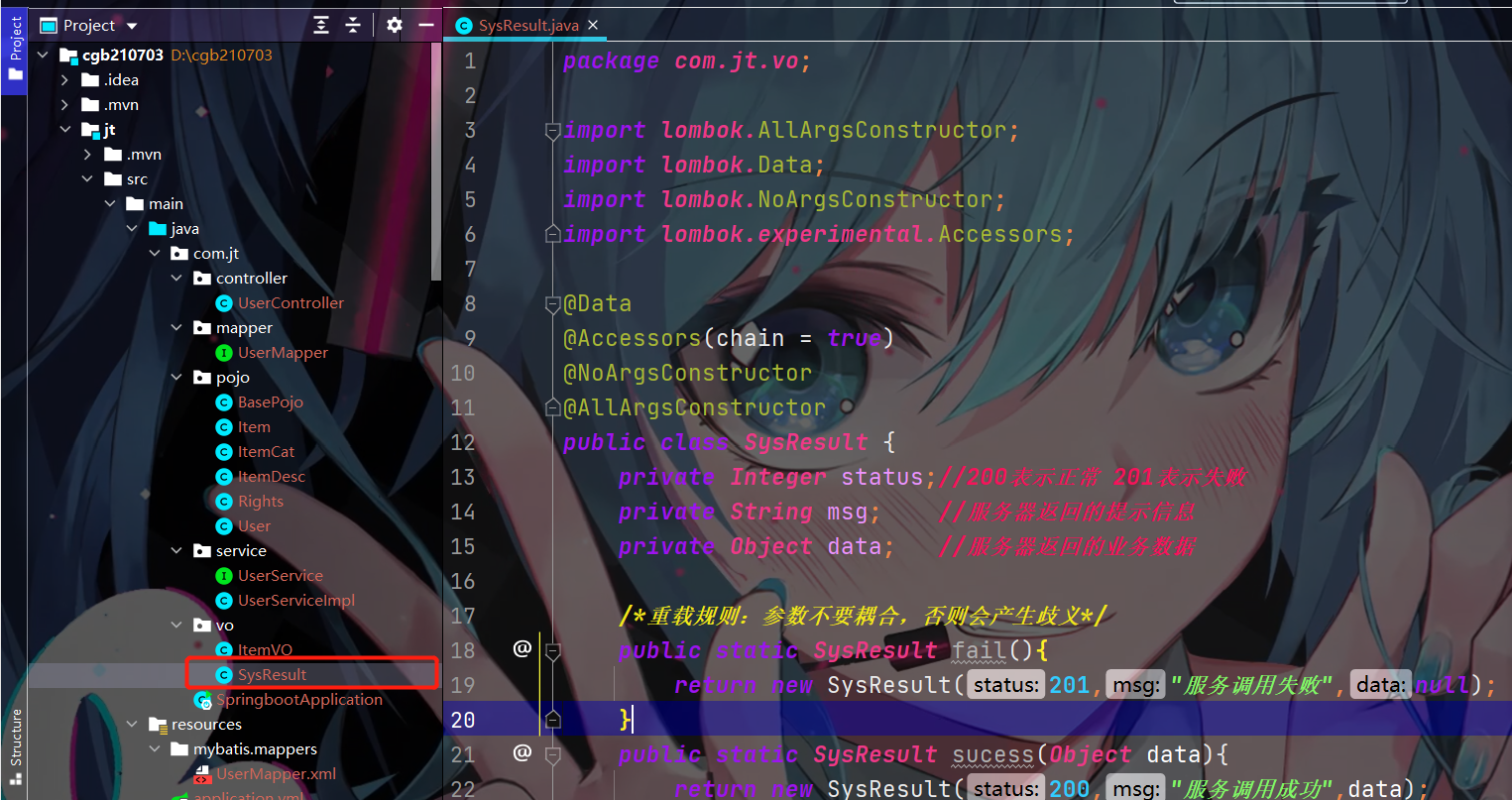Click the fold end marker on line 20

coord(553,720)
